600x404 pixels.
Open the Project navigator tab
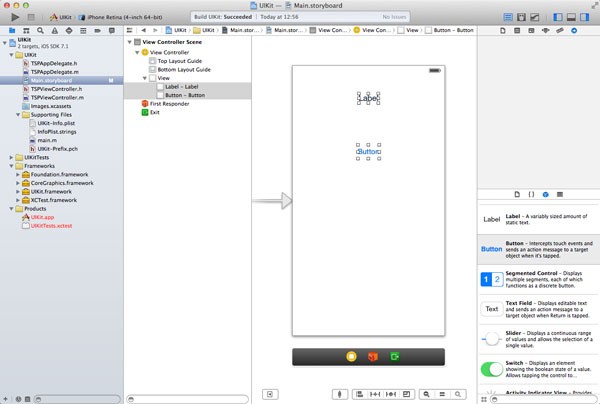[x=12, y=31]
